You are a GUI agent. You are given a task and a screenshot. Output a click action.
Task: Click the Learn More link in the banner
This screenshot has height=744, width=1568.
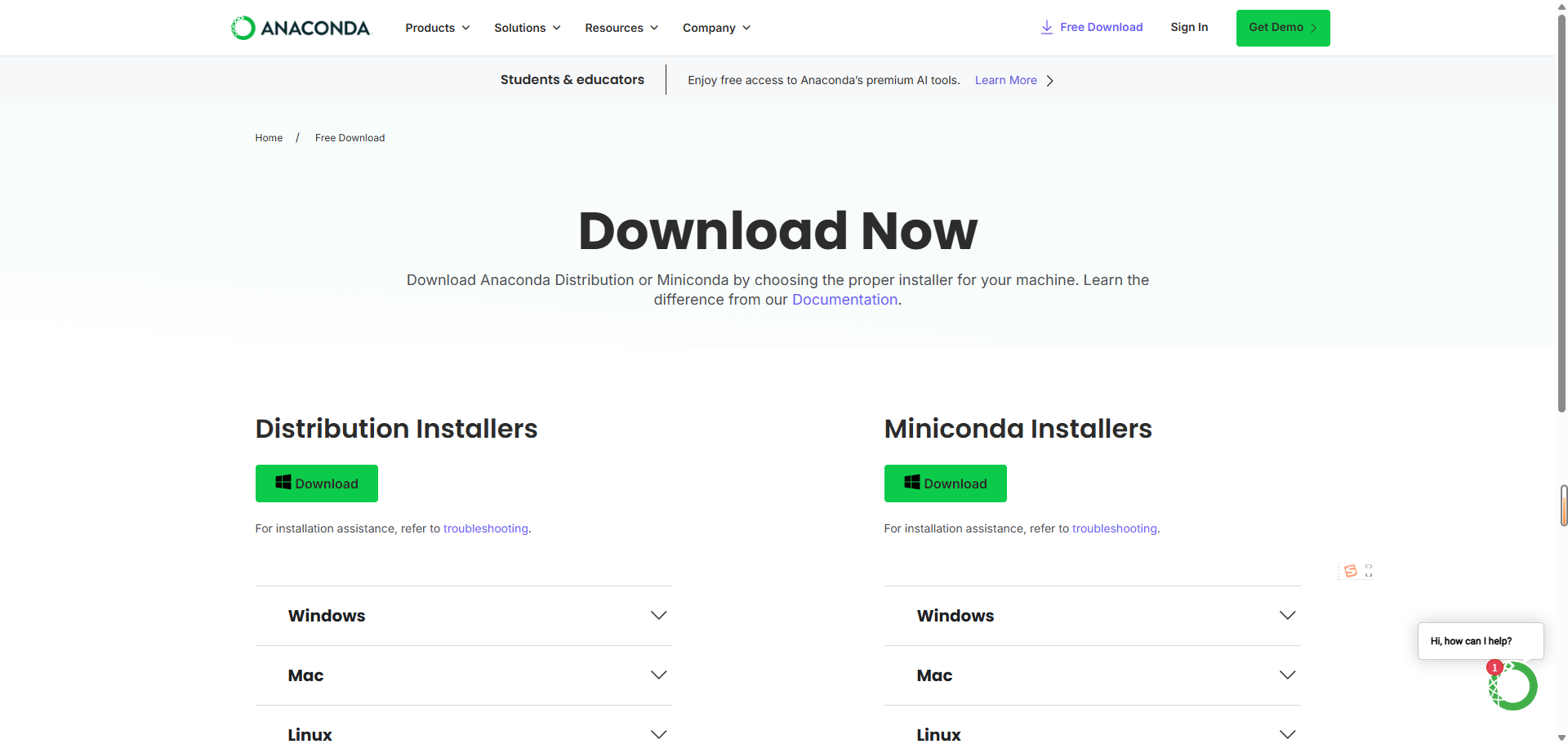(1006, 80)
